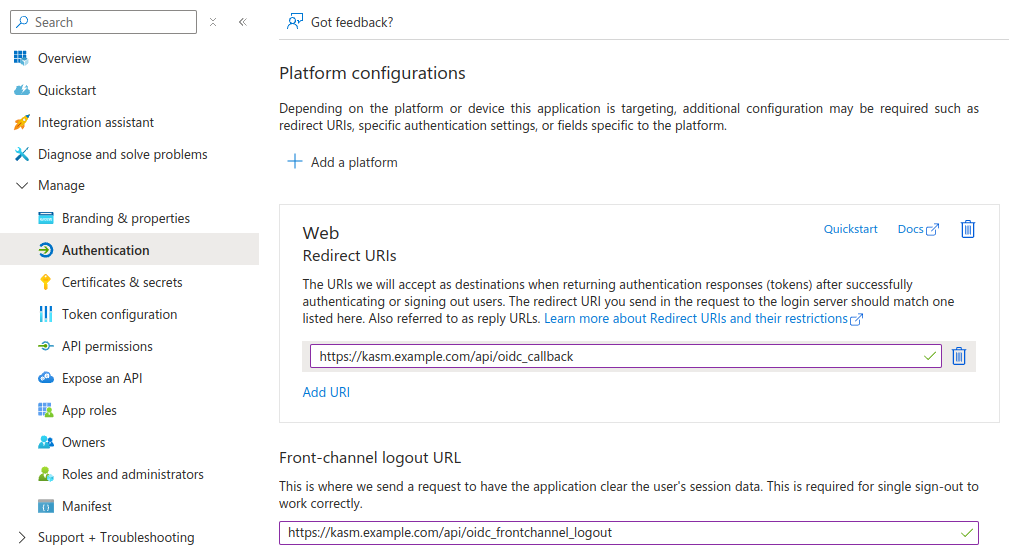This screenshot has width=1009, height=553.
Task: Click the Integration assistant rocket icon
Action: click(22, 122)
